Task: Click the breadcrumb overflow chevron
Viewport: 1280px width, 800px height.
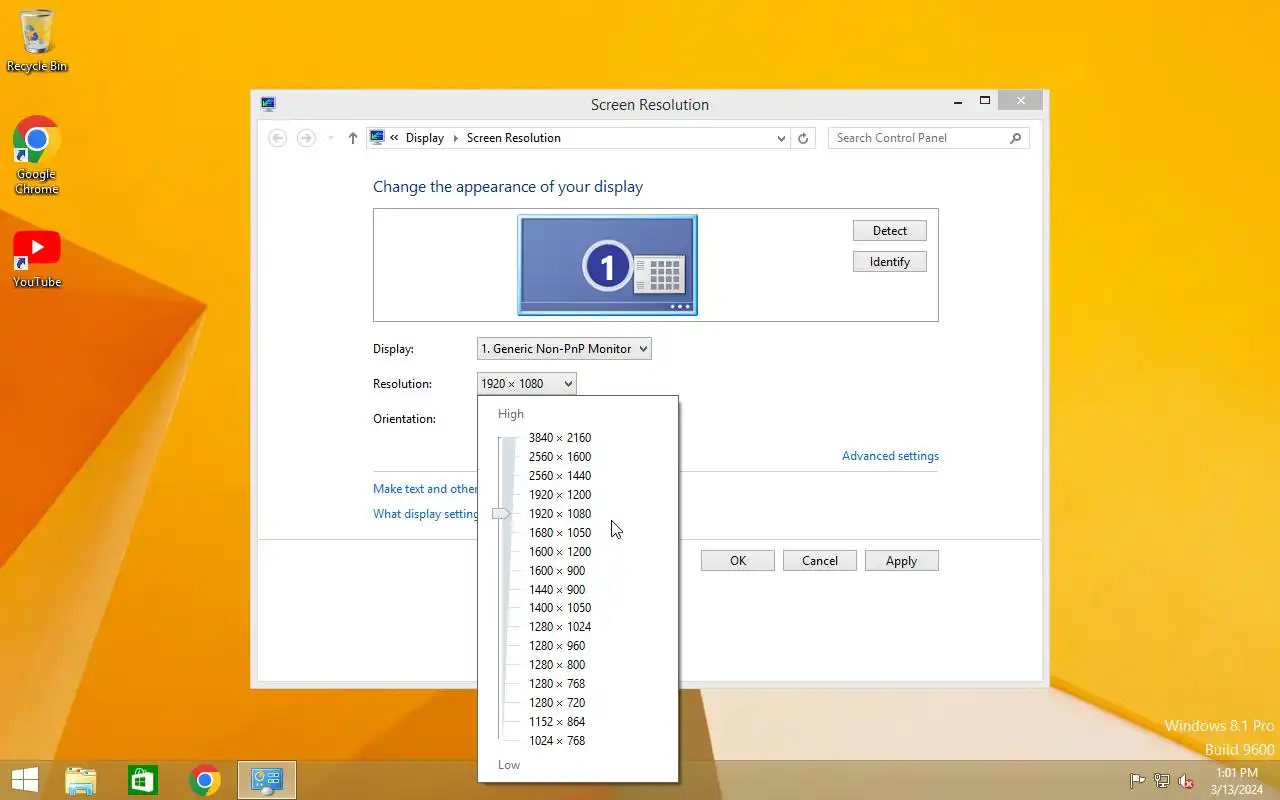Action: coord(394,138)
